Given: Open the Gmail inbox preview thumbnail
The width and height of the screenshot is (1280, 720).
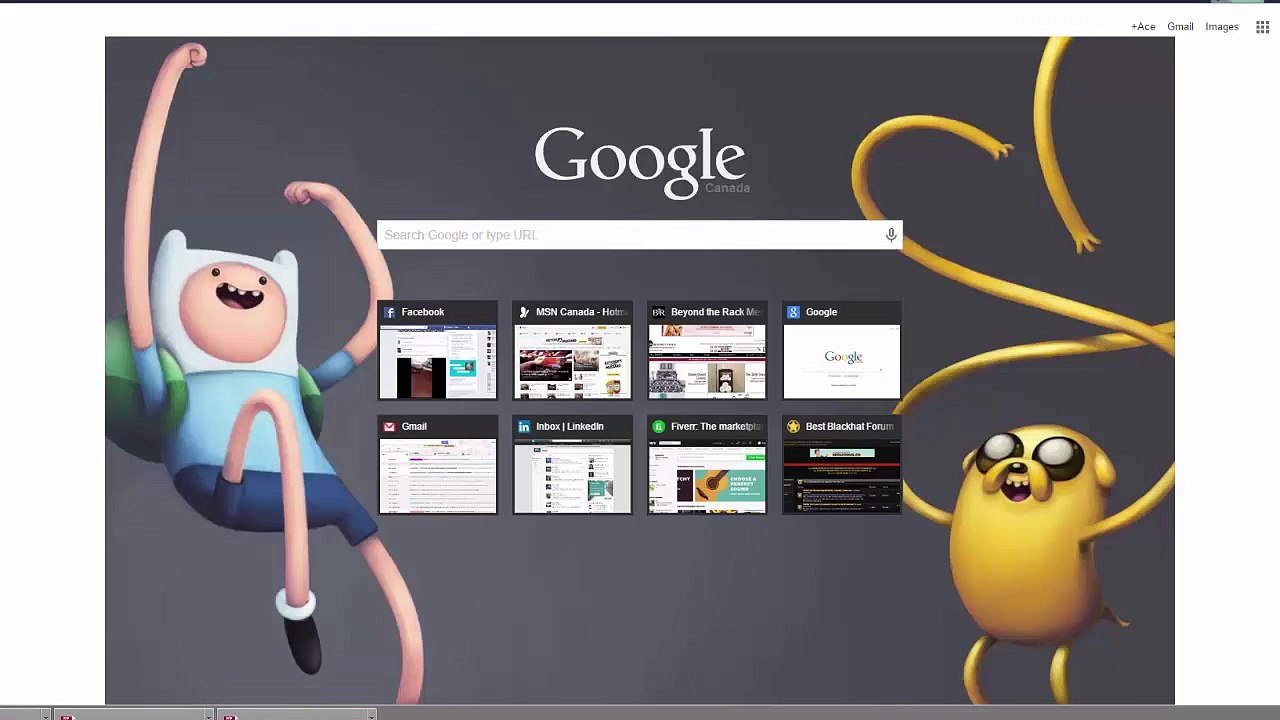Looking at the screenshot, I should (437, 475).
